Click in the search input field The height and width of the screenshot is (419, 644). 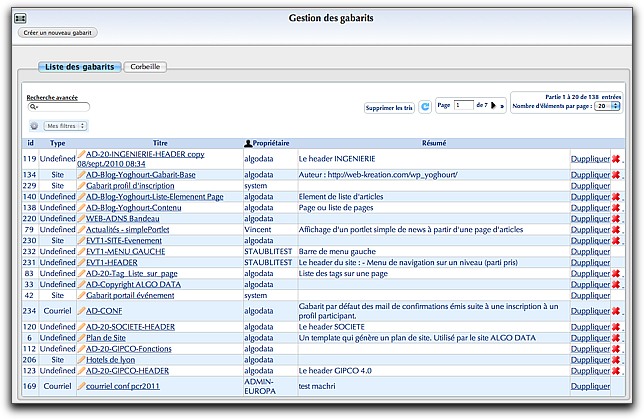[59, 107]
